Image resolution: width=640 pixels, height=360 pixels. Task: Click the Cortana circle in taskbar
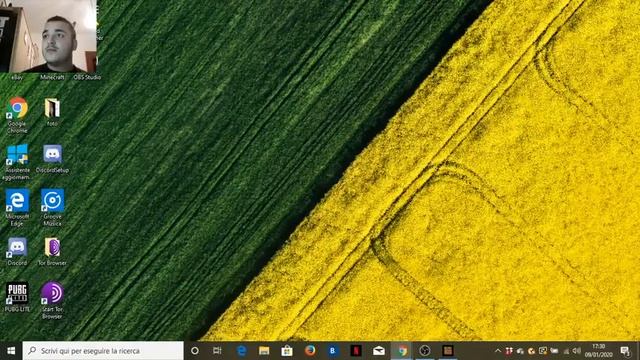point(195,351)
